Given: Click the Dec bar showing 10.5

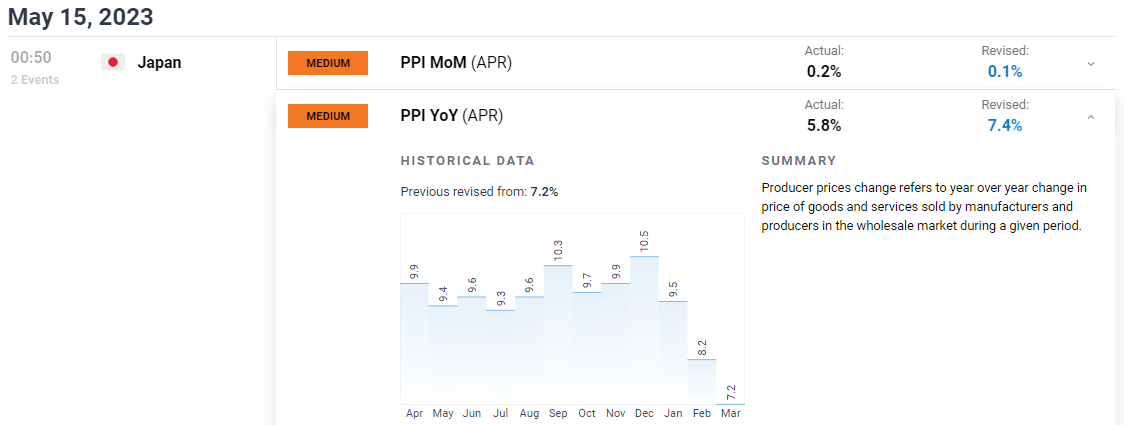Looking at the screenshot, I should [644, 330].
